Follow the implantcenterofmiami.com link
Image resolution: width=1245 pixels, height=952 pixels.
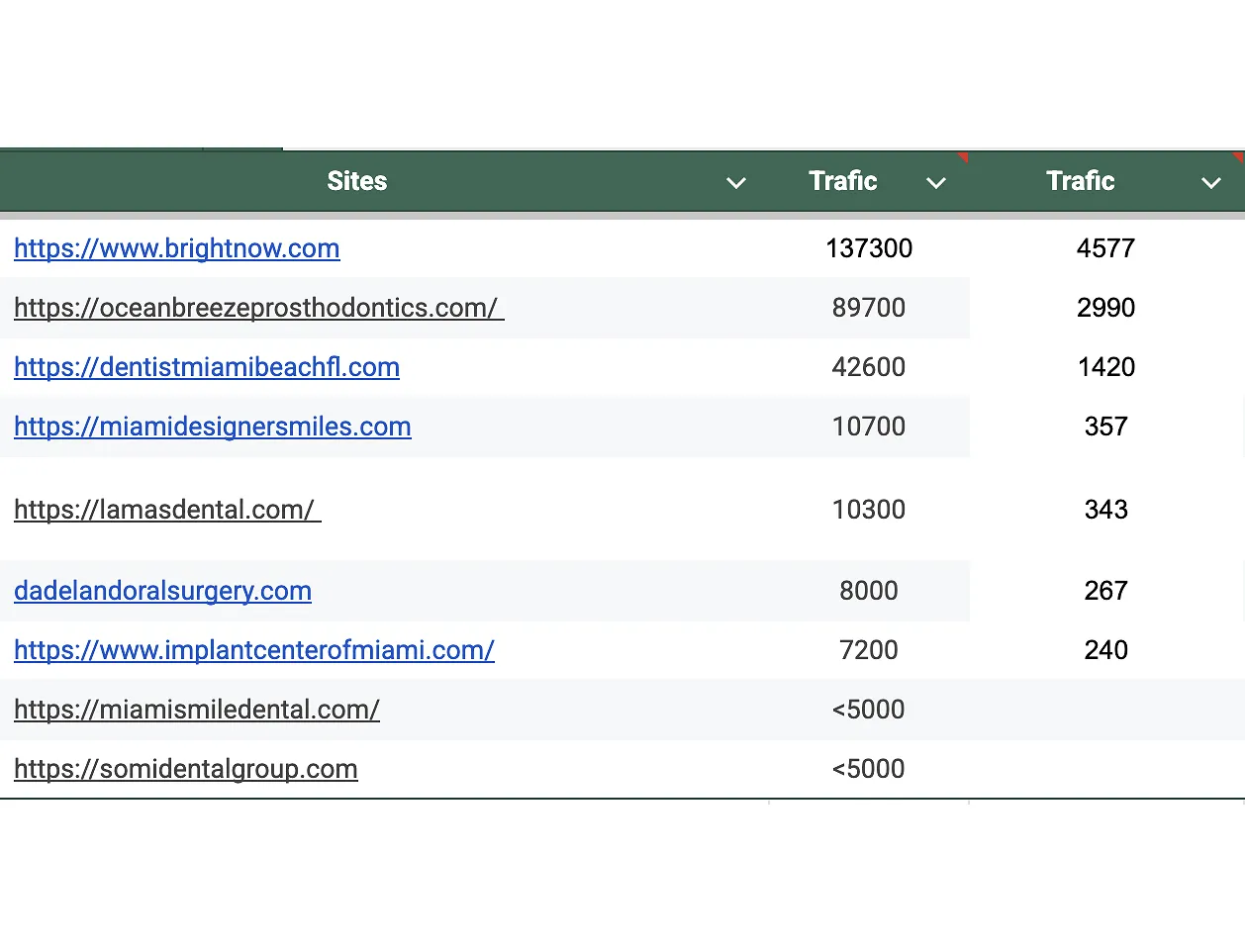click(254, 650)
